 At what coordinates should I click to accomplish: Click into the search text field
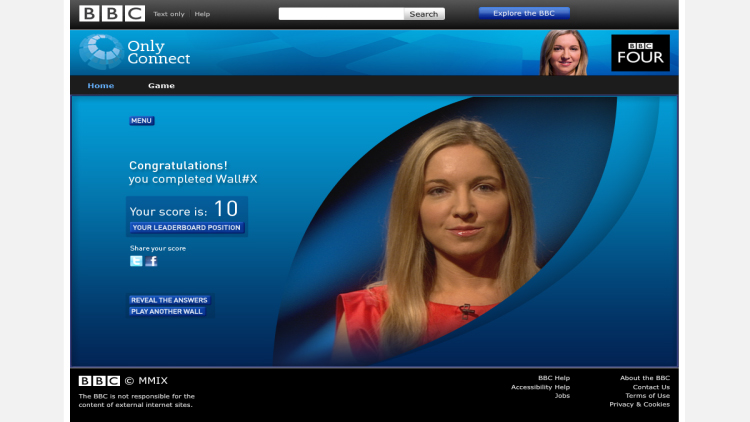[x=342, y=14]
